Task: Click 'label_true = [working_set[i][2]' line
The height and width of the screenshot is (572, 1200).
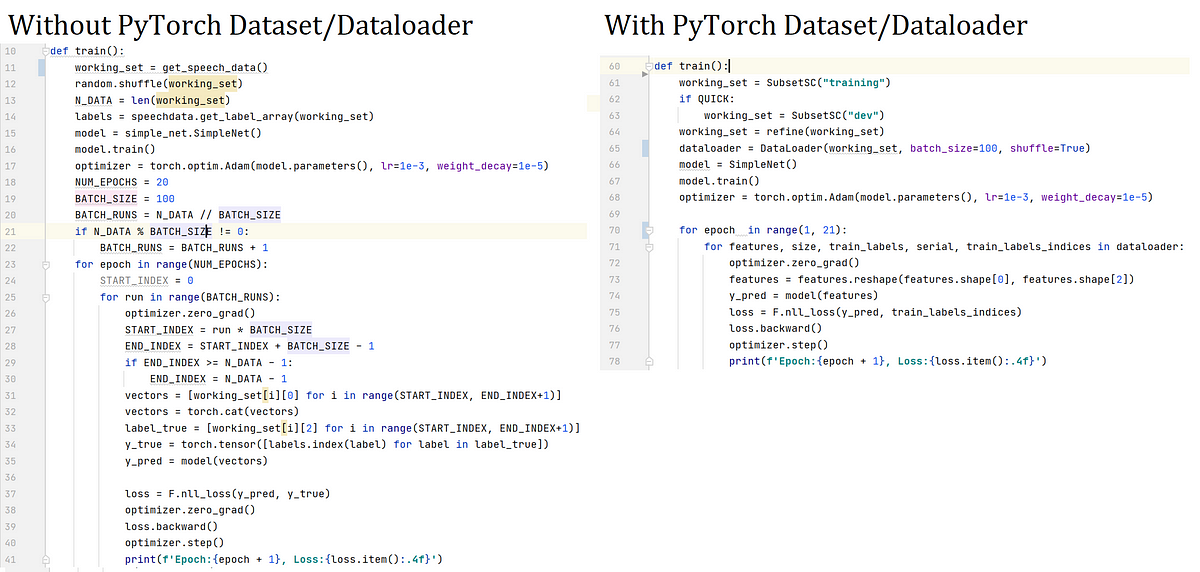Action: tap(352, 428)
